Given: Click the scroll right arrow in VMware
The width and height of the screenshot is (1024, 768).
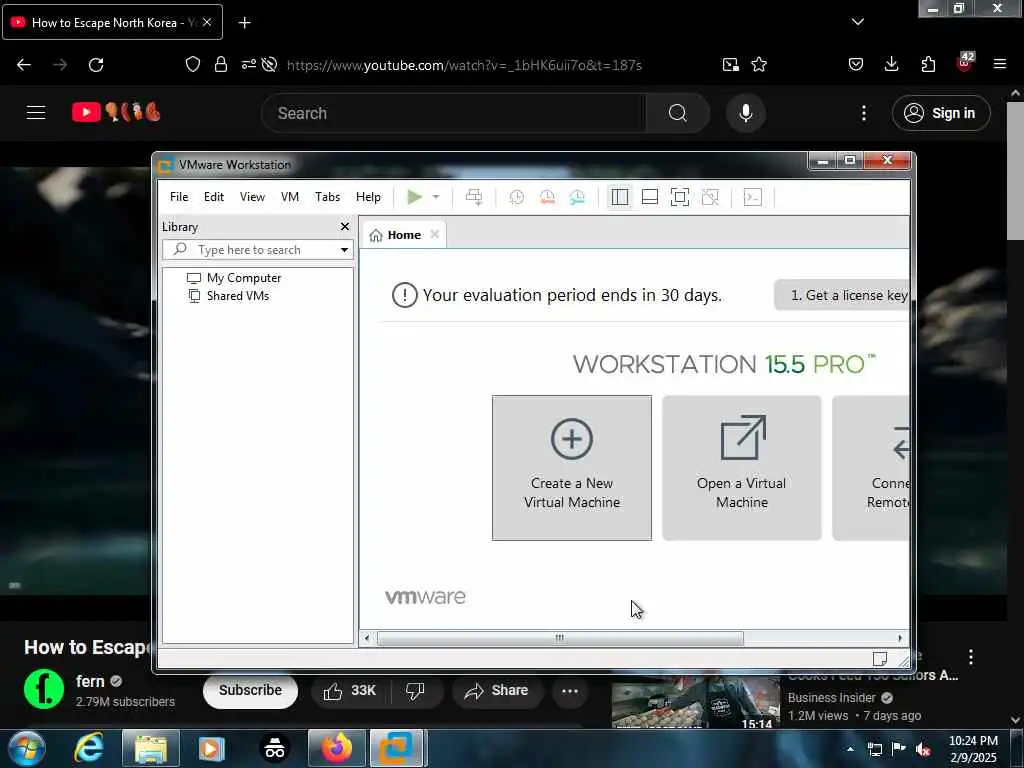Looking at the screenshot, I should tap(900, 638).
